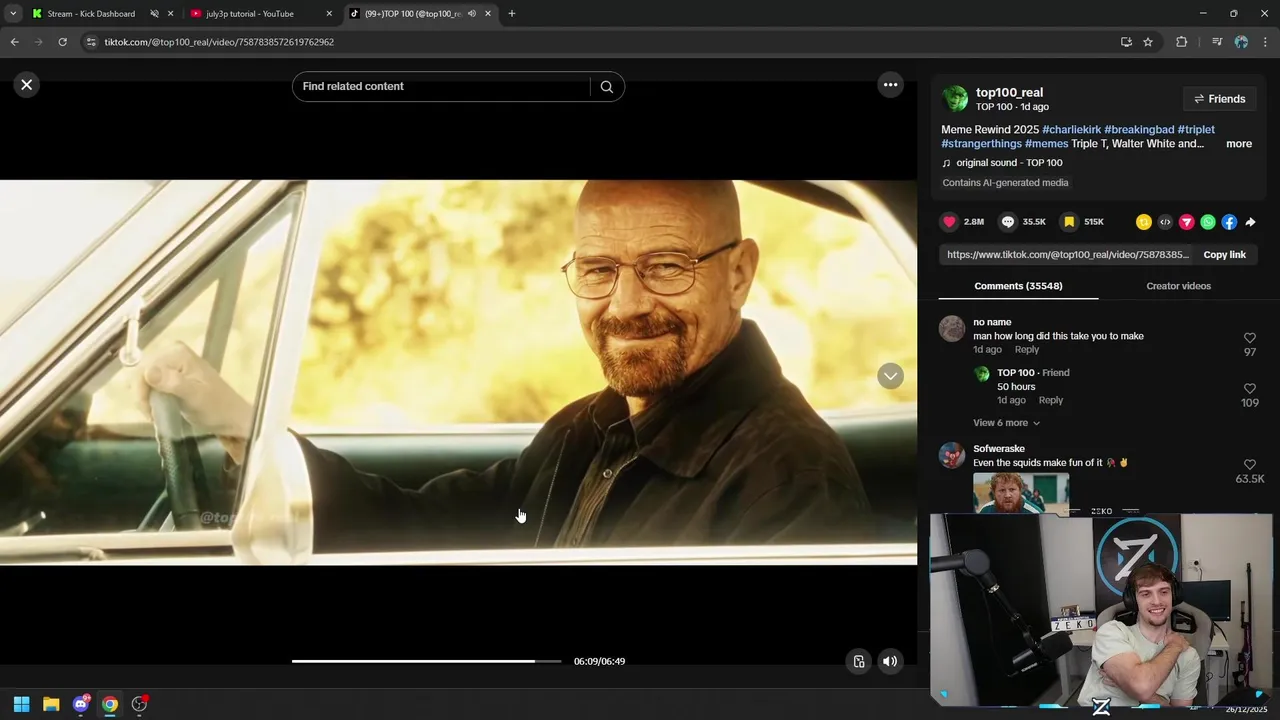Switch to Stream - Kick Dashboard tab
1280x720 pixels.
(90, 14)
